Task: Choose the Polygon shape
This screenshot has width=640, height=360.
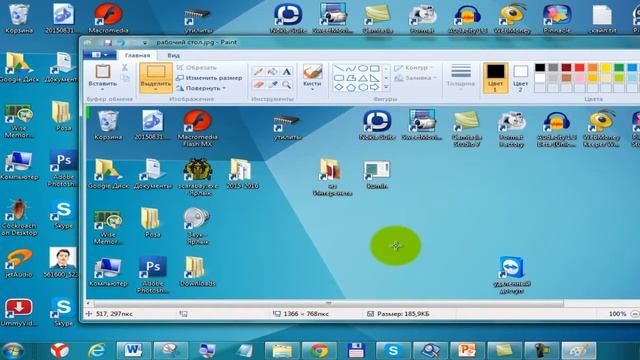Action: (x=351, y=78)
